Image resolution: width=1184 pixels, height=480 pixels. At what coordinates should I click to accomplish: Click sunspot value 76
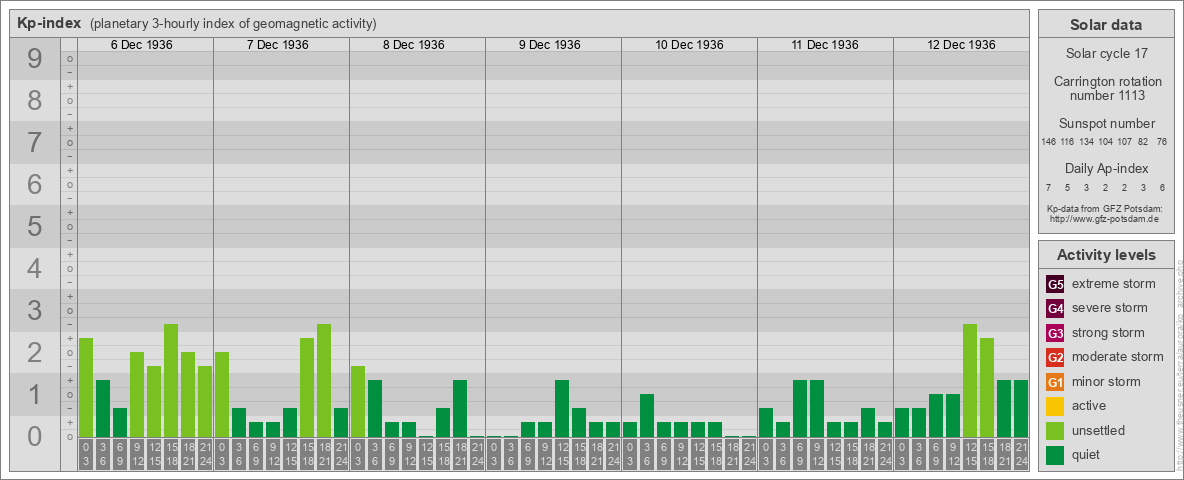pos(1162,142)
